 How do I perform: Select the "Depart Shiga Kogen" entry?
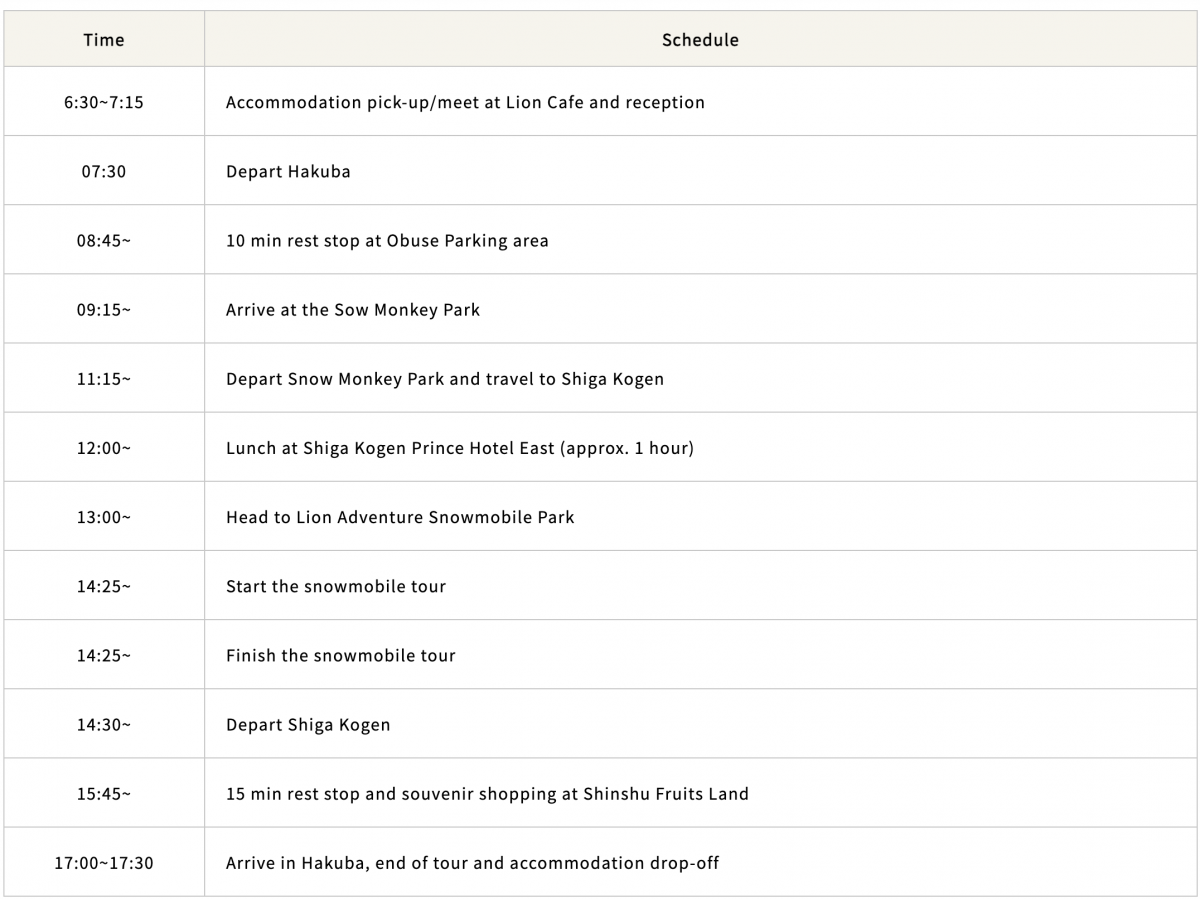pos(308,724)
